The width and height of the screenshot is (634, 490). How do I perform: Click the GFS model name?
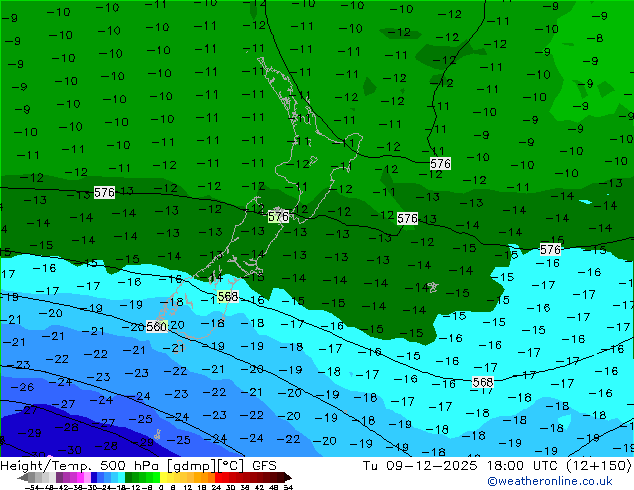click(x=264, y=466)
